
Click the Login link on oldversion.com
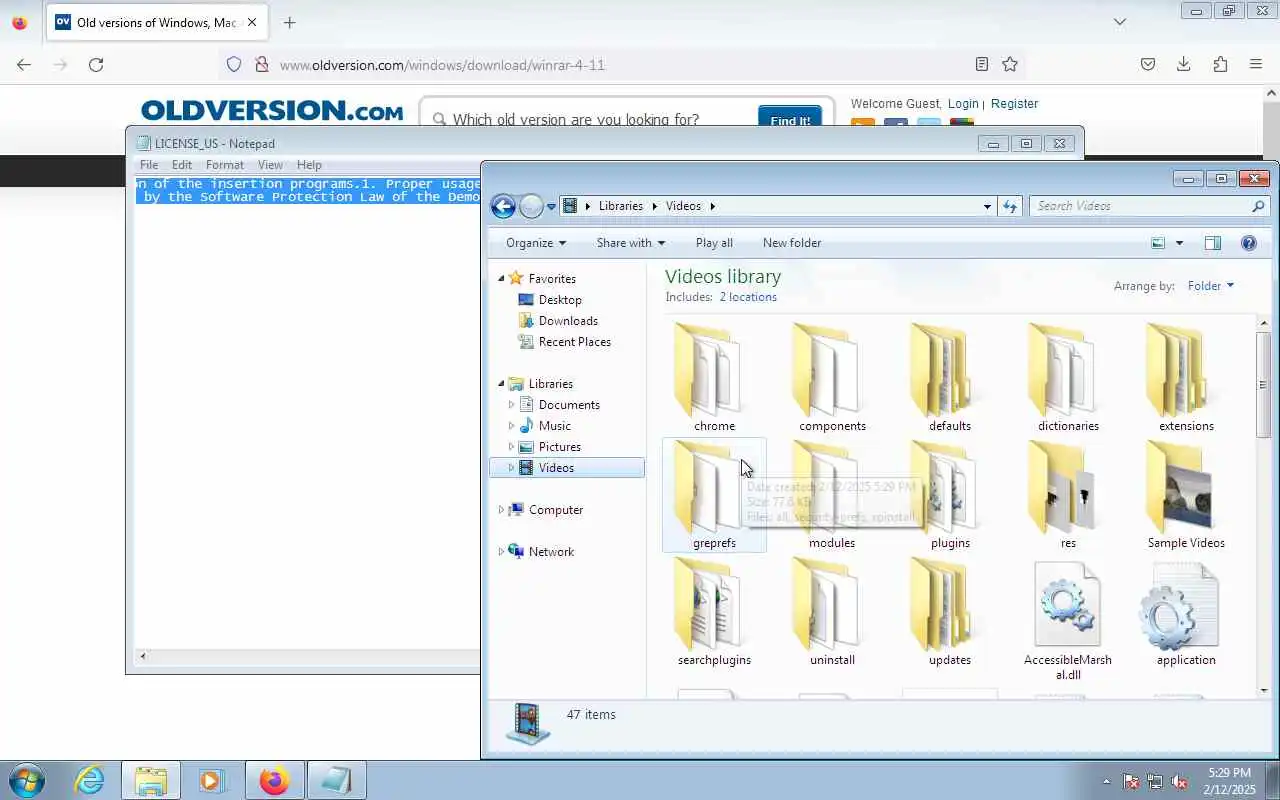(x=963, y=104)
